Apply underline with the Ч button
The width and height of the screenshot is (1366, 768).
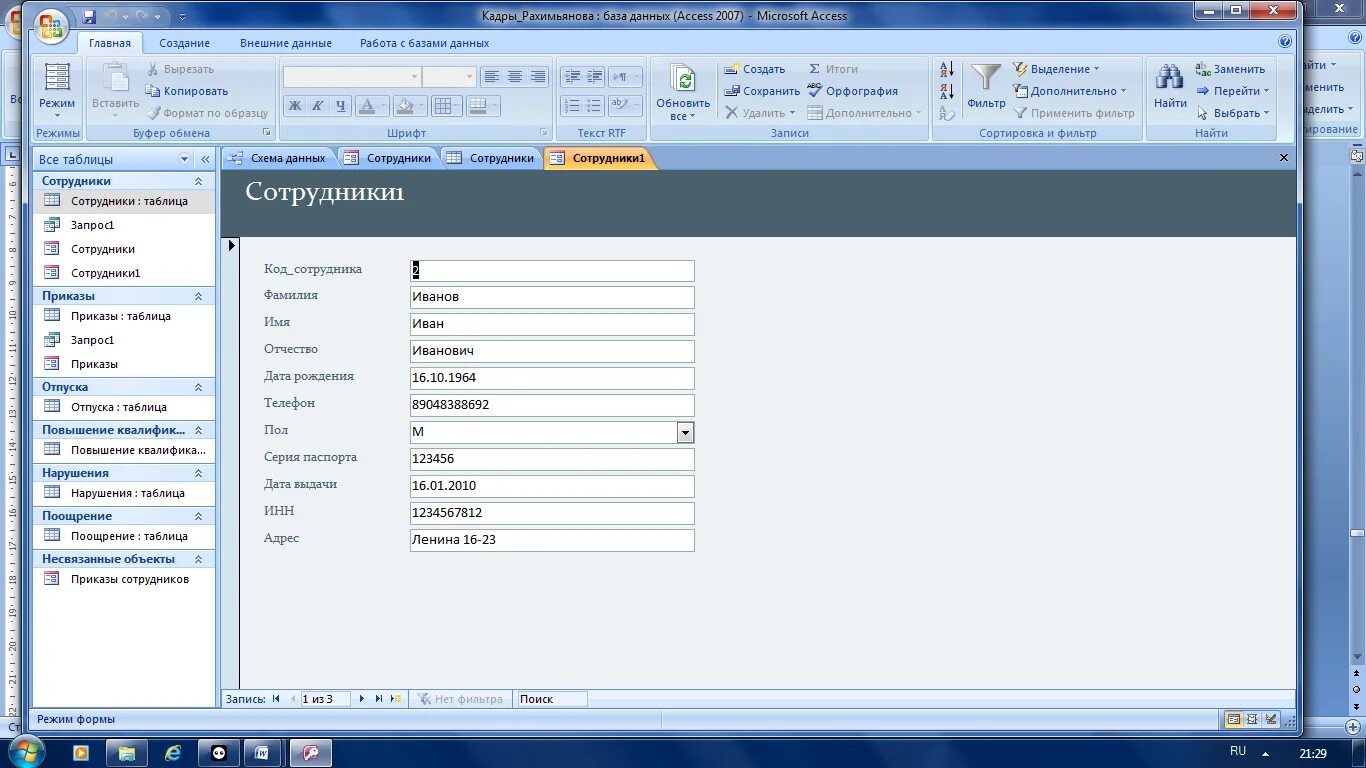341,106
